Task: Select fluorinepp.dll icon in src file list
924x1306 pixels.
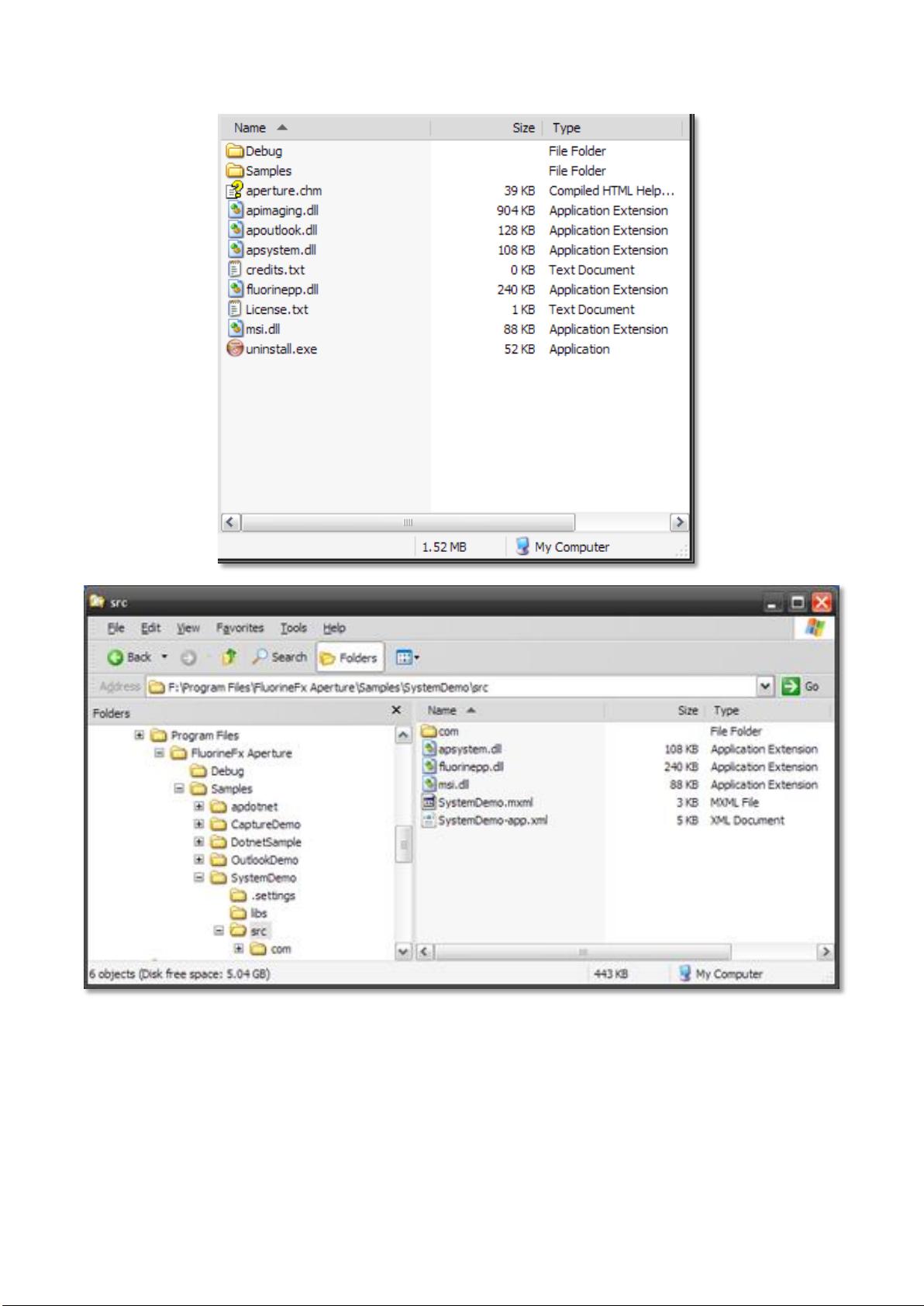Action: click(x=430, y=767)
